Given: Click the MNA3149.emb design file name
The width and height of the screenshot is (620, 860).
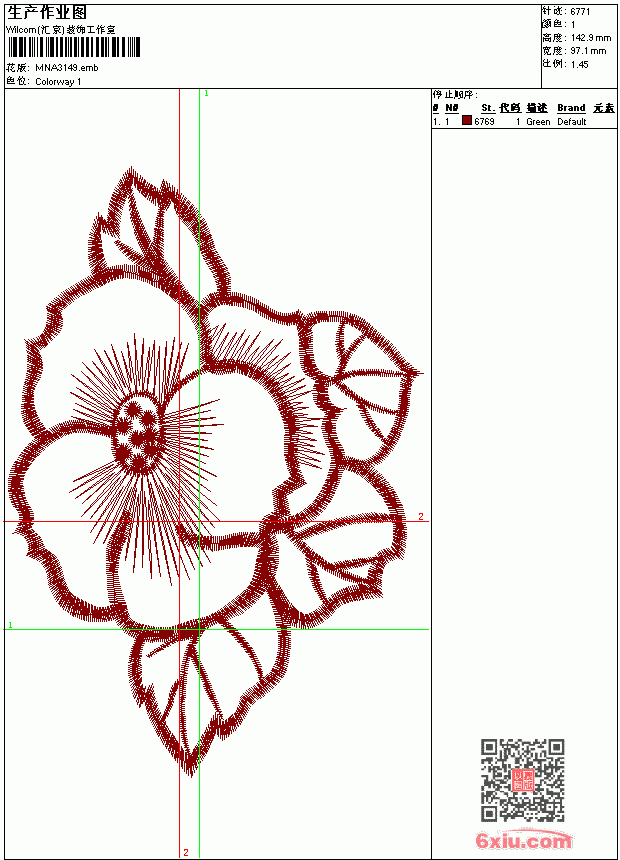Looking at the screenshot, I should point(67,68).
